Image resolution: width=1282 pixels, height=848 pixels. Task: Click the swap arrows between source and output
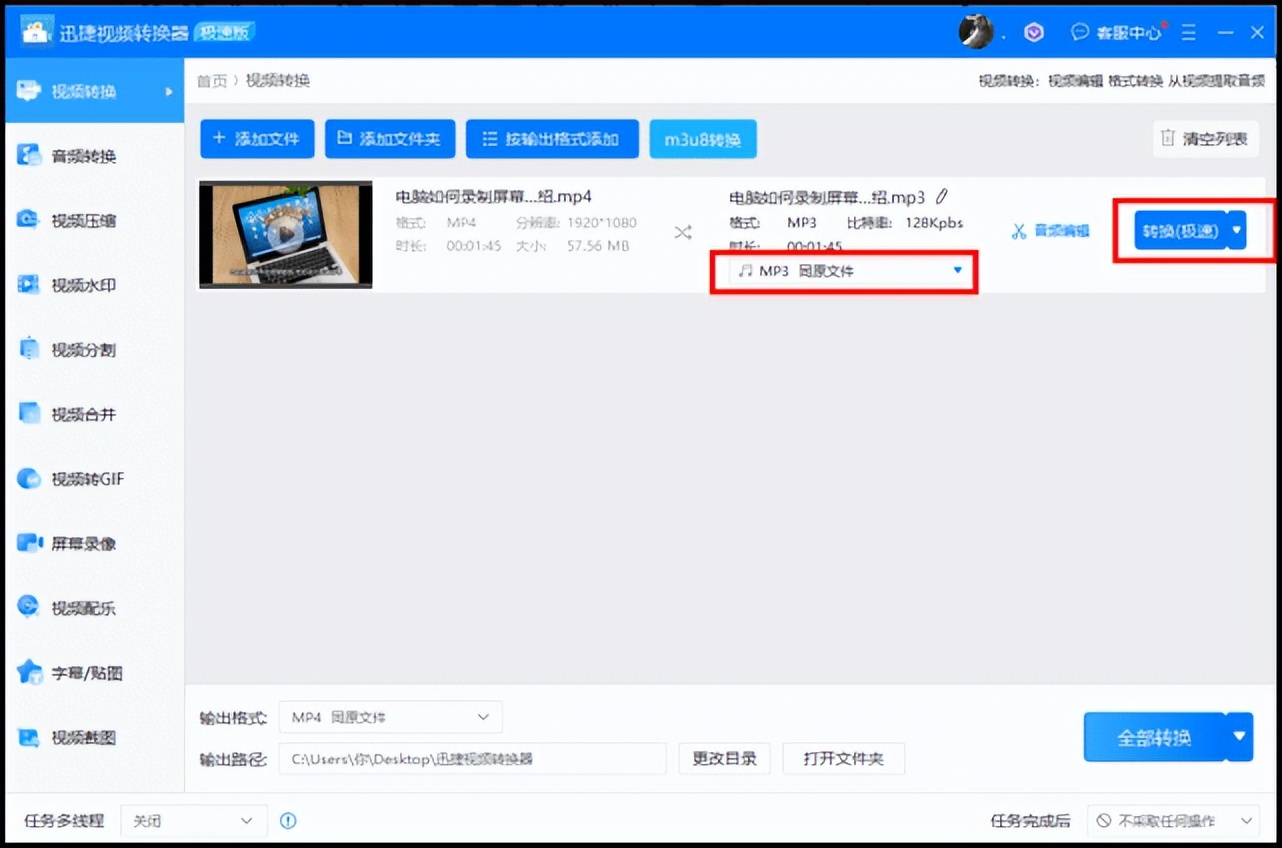[x=684, y=231]
